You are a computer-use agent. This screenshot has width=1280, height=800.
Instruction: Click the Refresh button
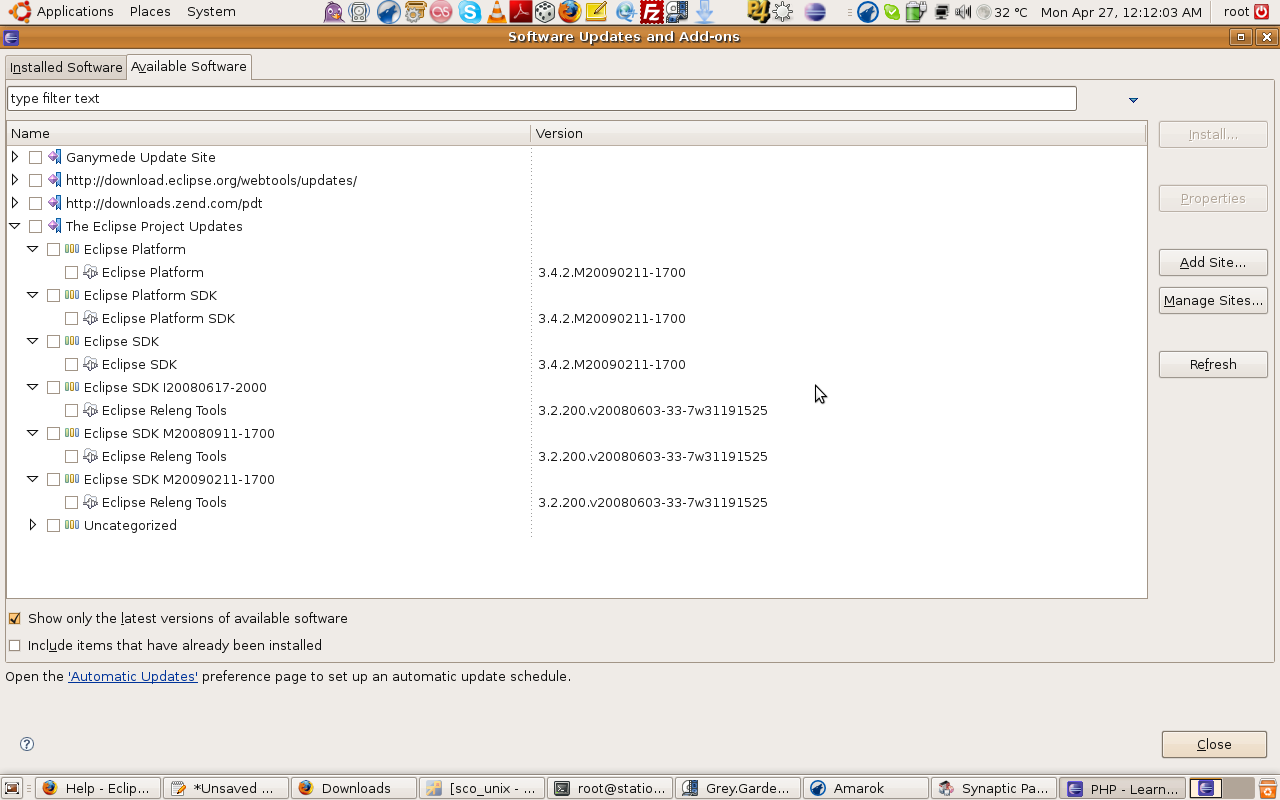1213,364
